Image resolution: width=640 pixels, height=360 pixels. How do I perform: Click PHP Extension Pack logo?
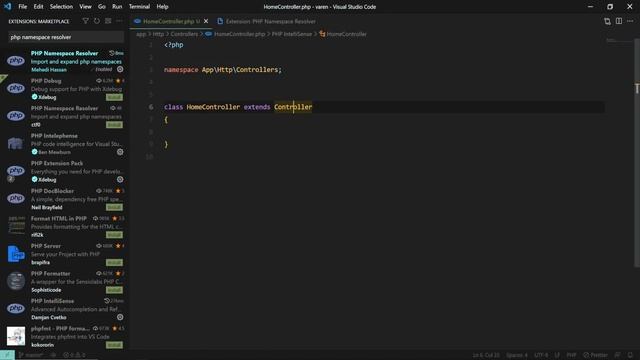[16, 171]
